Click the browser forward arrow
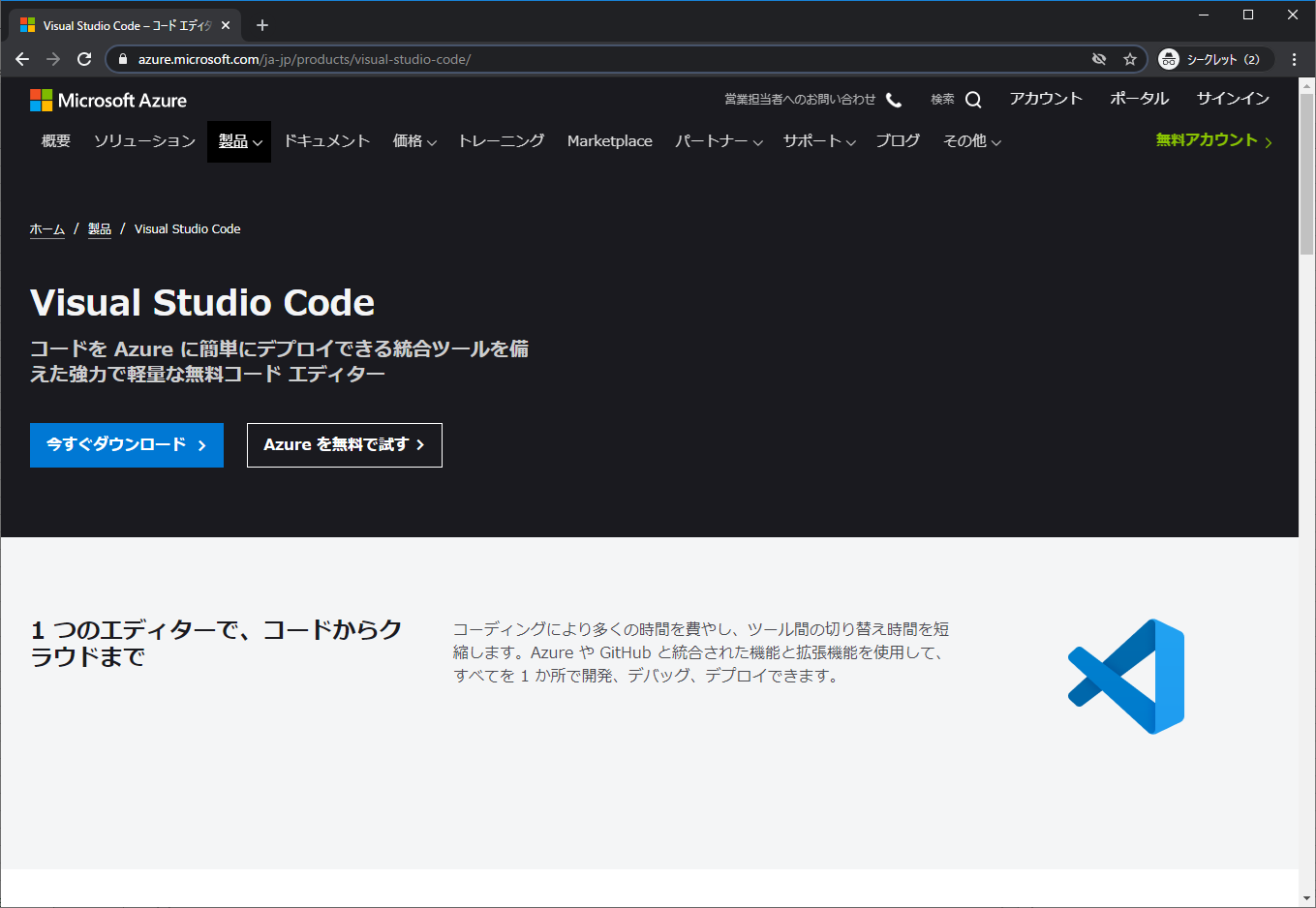Screen dimensions: 1316x908 pos(53,59)
